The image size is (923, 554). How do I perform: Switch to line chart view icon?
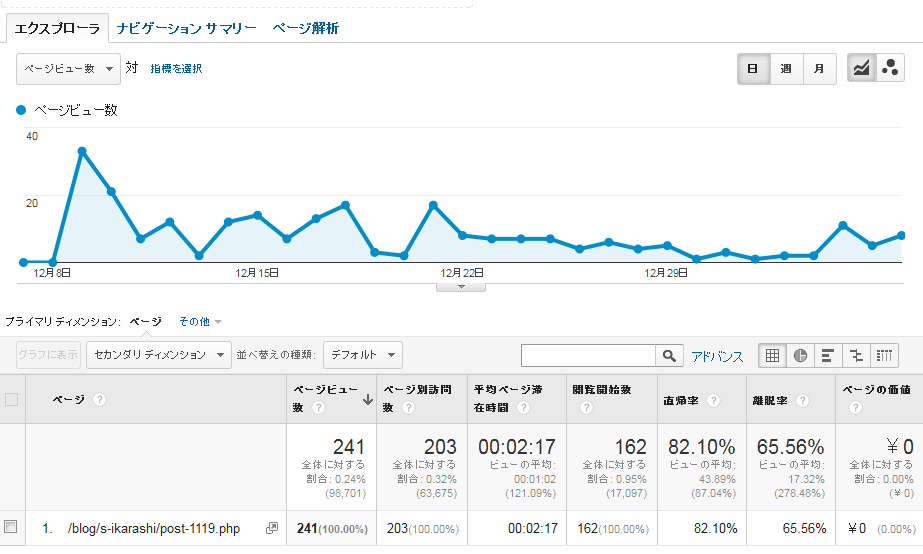861,68
